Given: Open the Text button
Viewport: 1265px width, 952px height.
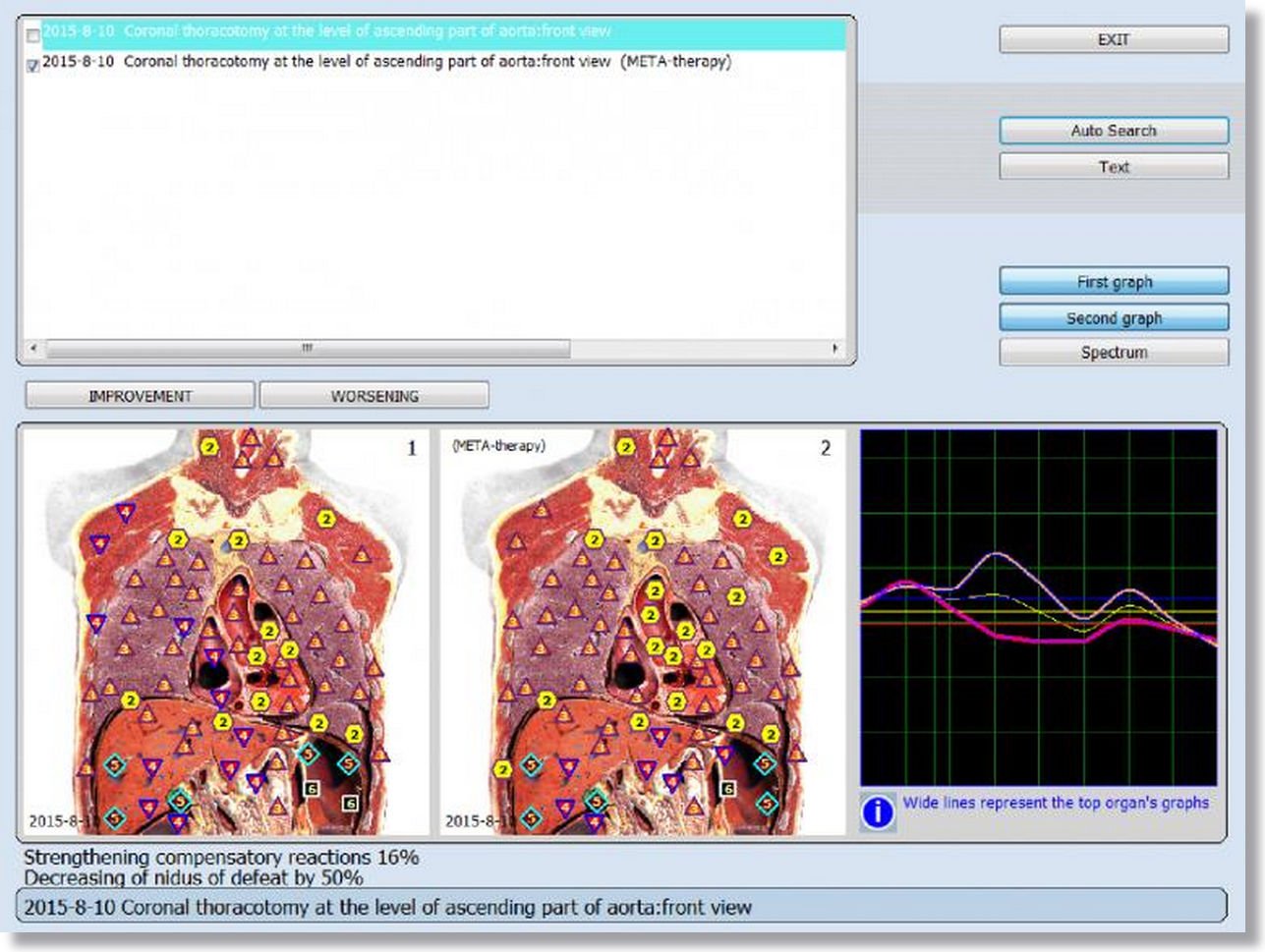Looking at the screenshot, I should [1114, 167].
